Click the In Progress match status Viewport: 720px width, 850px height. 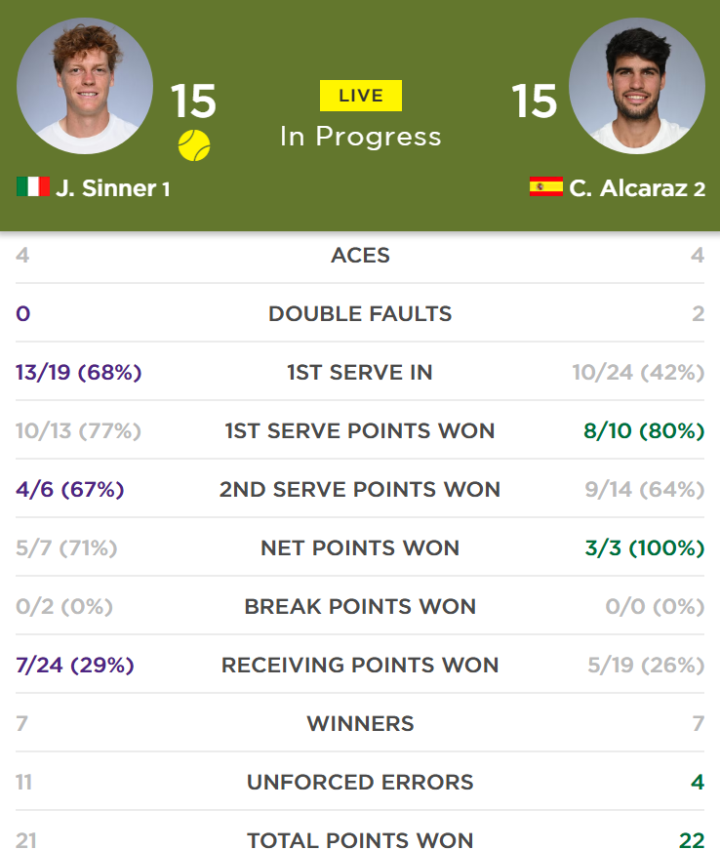point(361,136)
